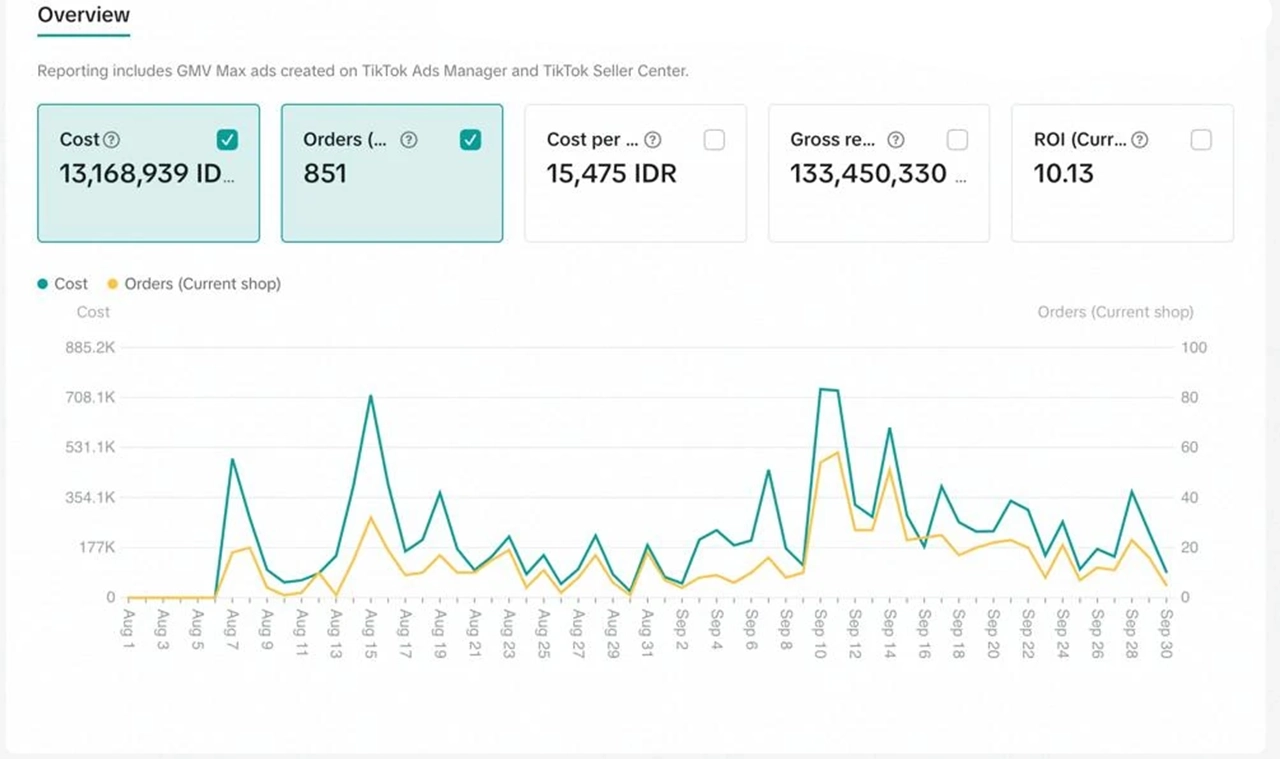Screen dimensions: 1280x760
Task: Toggle the Cost series legend dot
Action: click(x=43, y=284)
